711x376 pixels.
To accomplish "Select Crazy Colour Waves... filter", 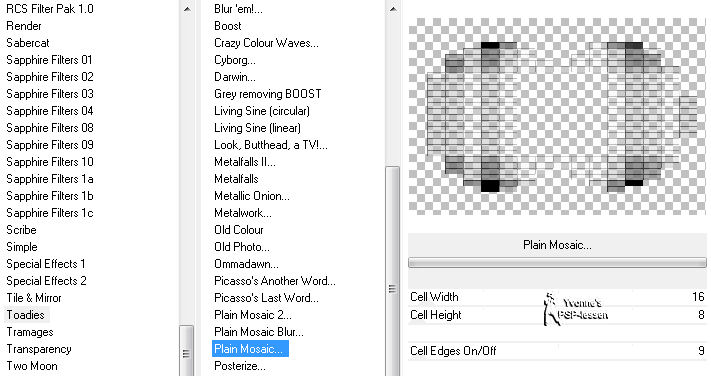I will (x=266, y=43).
